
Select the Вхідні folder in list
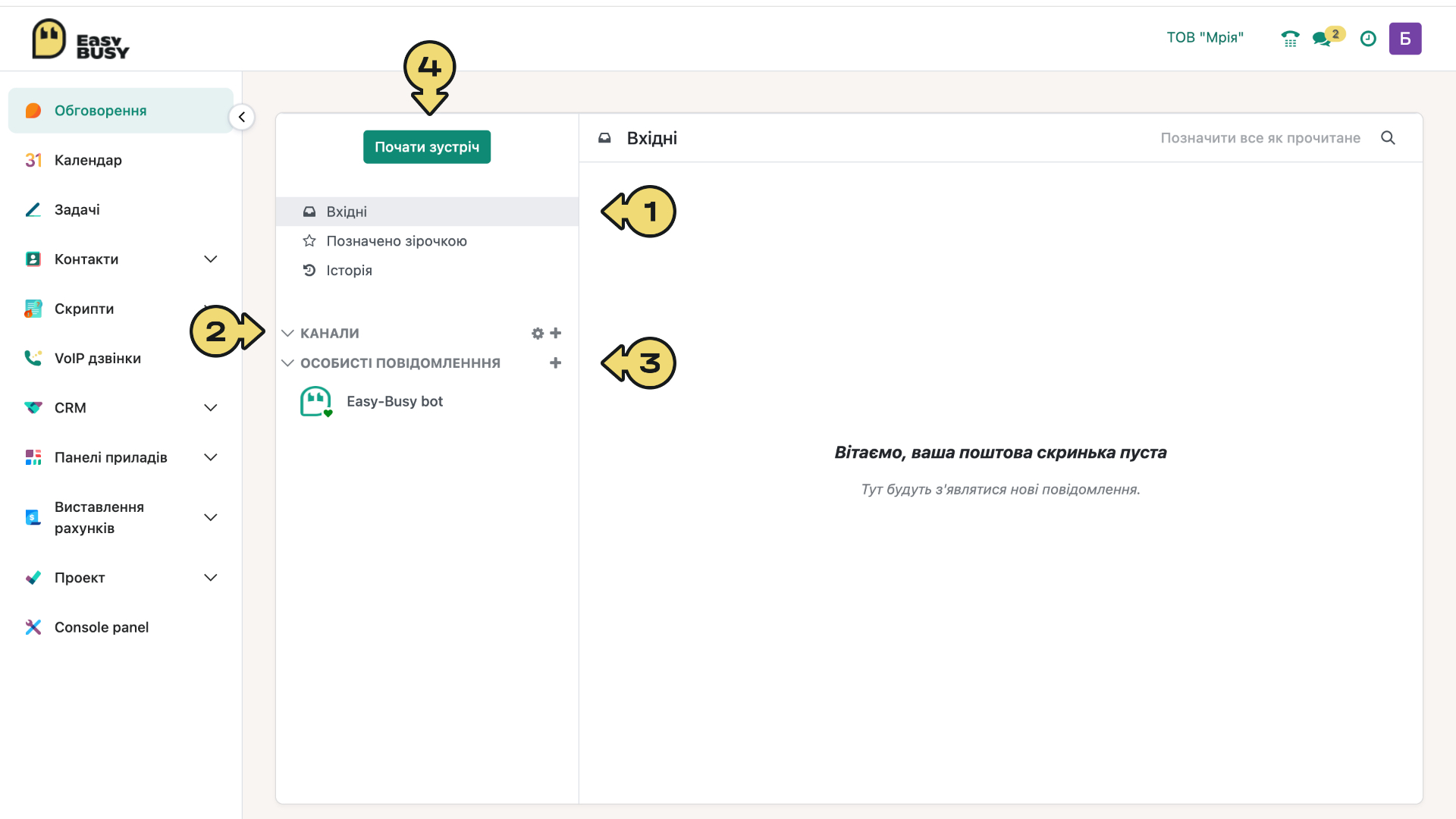click(x=427, y=212)
